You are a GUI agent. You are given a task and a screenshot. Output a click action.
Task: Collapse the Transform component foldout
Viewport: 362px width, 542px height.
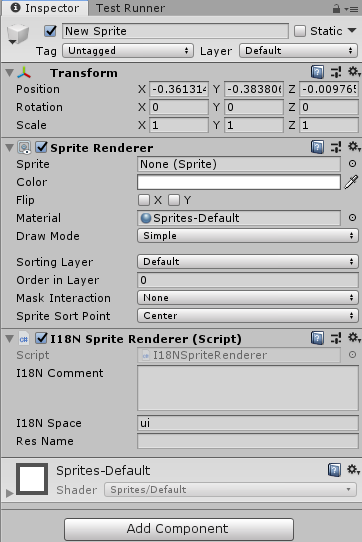click(9, 73)
